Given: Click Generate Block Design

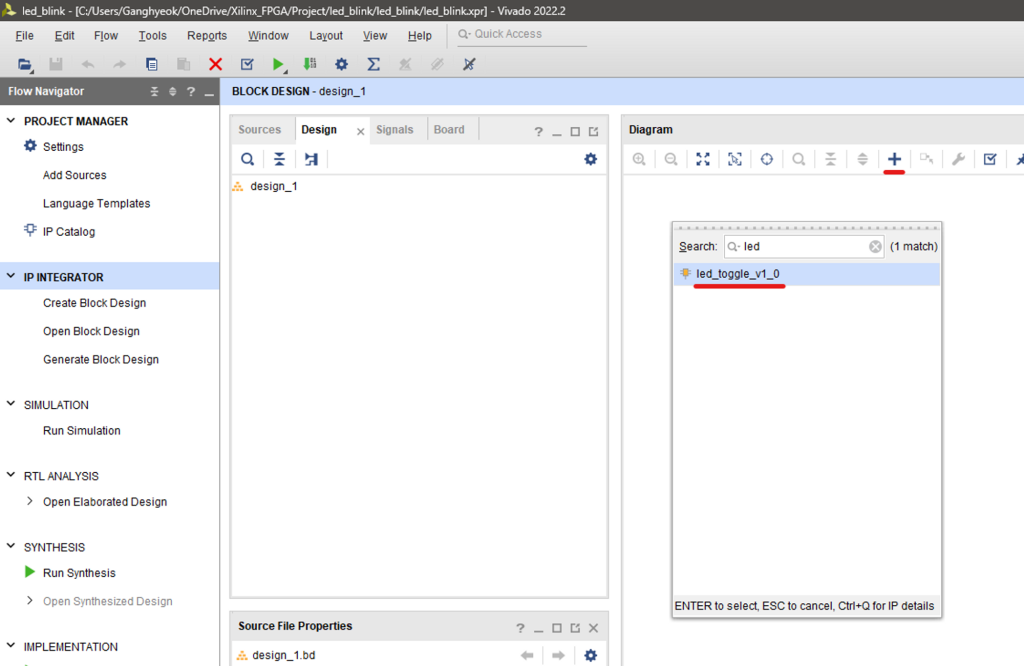Looking at the screenshot, I should pos(101,359).
